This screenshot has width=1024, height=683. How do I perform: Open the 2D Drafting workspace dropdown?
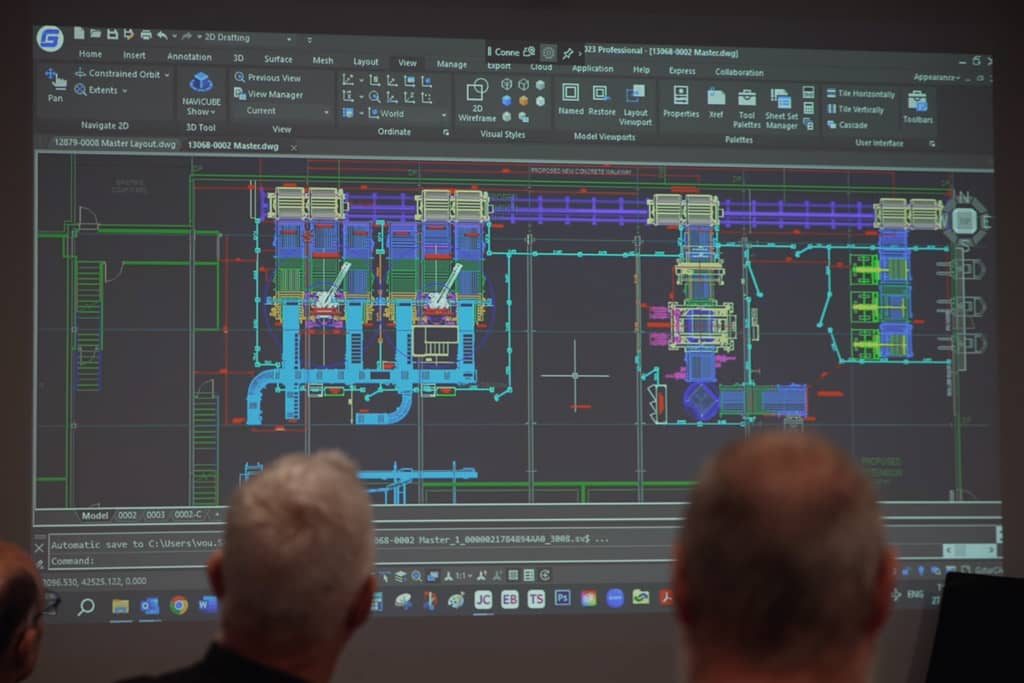[248, 38]
